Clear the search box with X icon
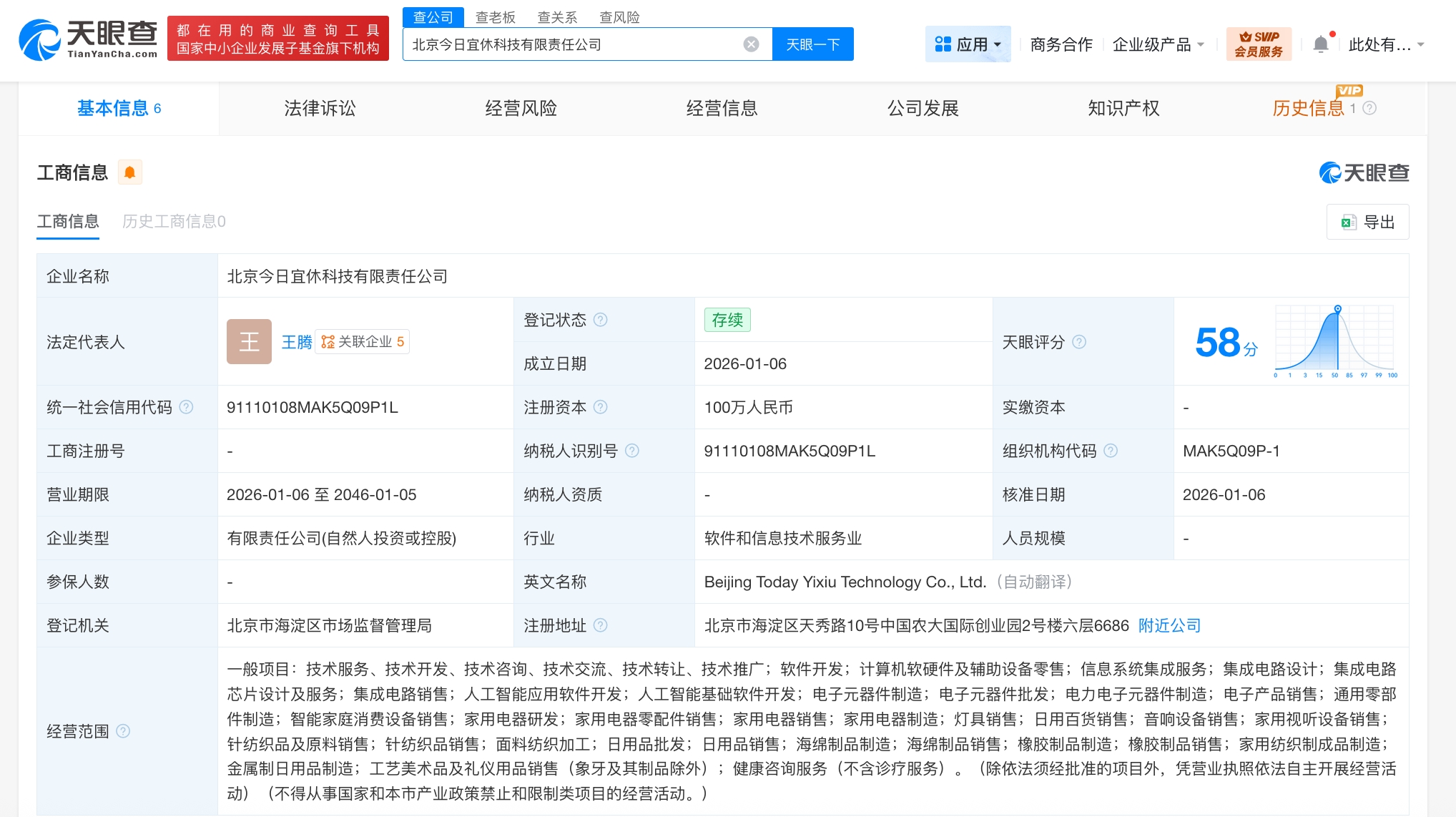 point(751,44)
